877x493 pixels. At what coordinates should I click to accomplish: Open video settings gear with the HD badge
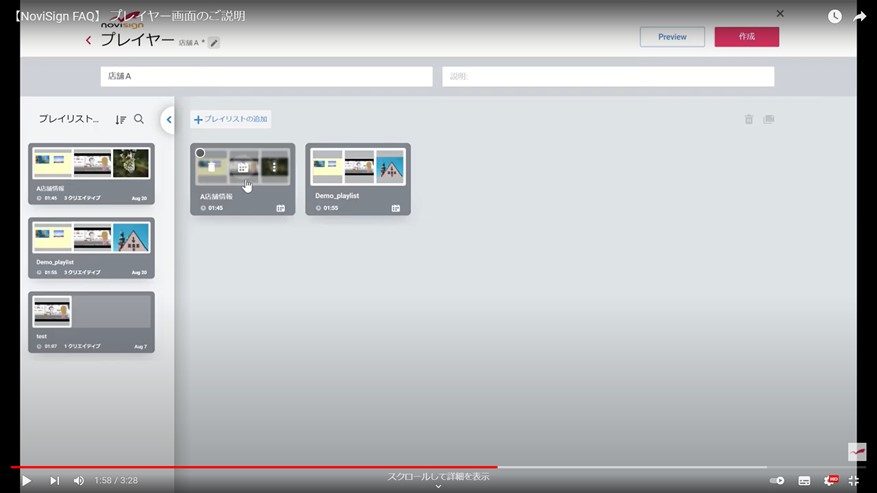(x=831, y=480)
